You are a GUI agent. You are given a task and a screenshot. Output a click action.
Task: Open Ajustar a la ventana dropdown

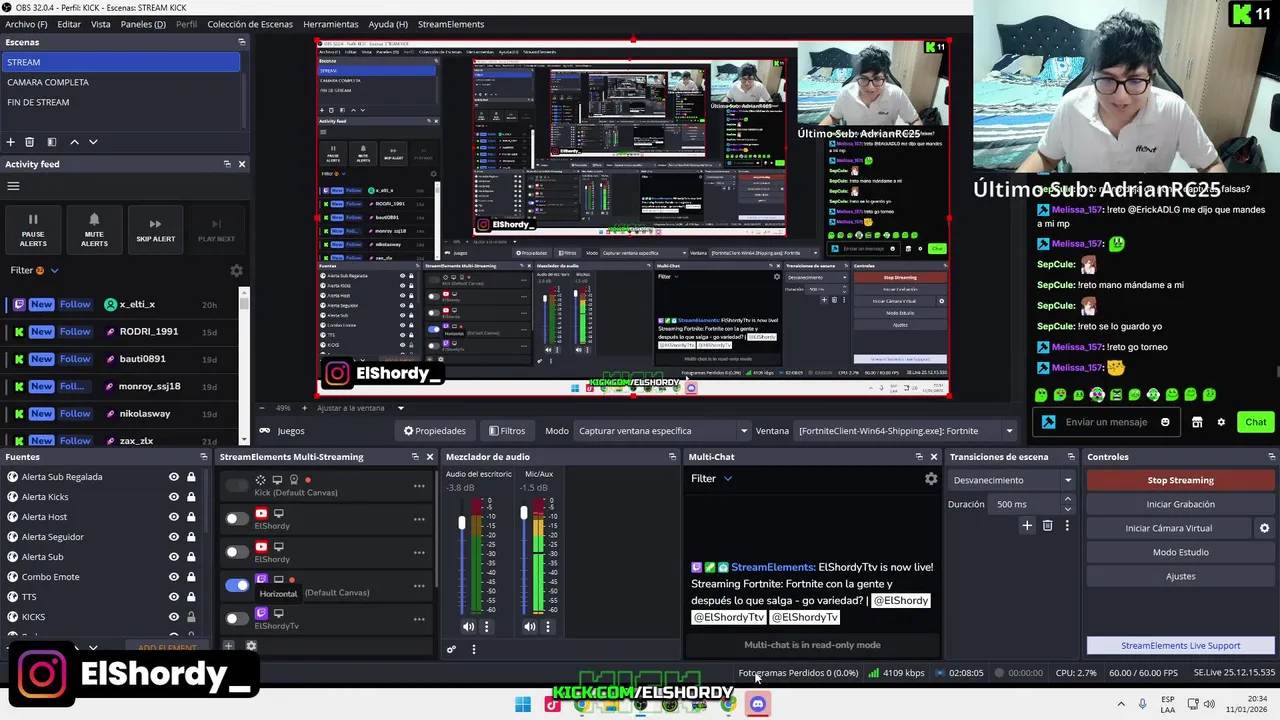[x=360, y=408]
